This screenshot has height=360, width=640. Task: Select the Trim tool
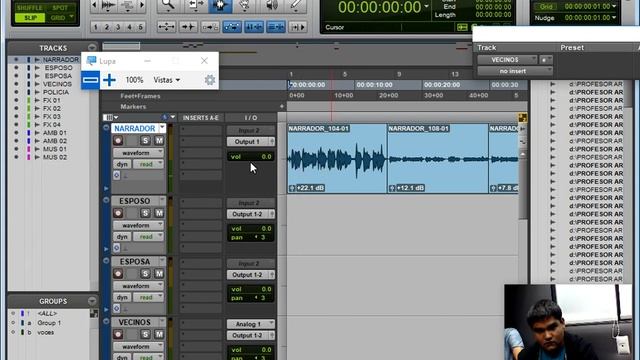coord(196,5)
